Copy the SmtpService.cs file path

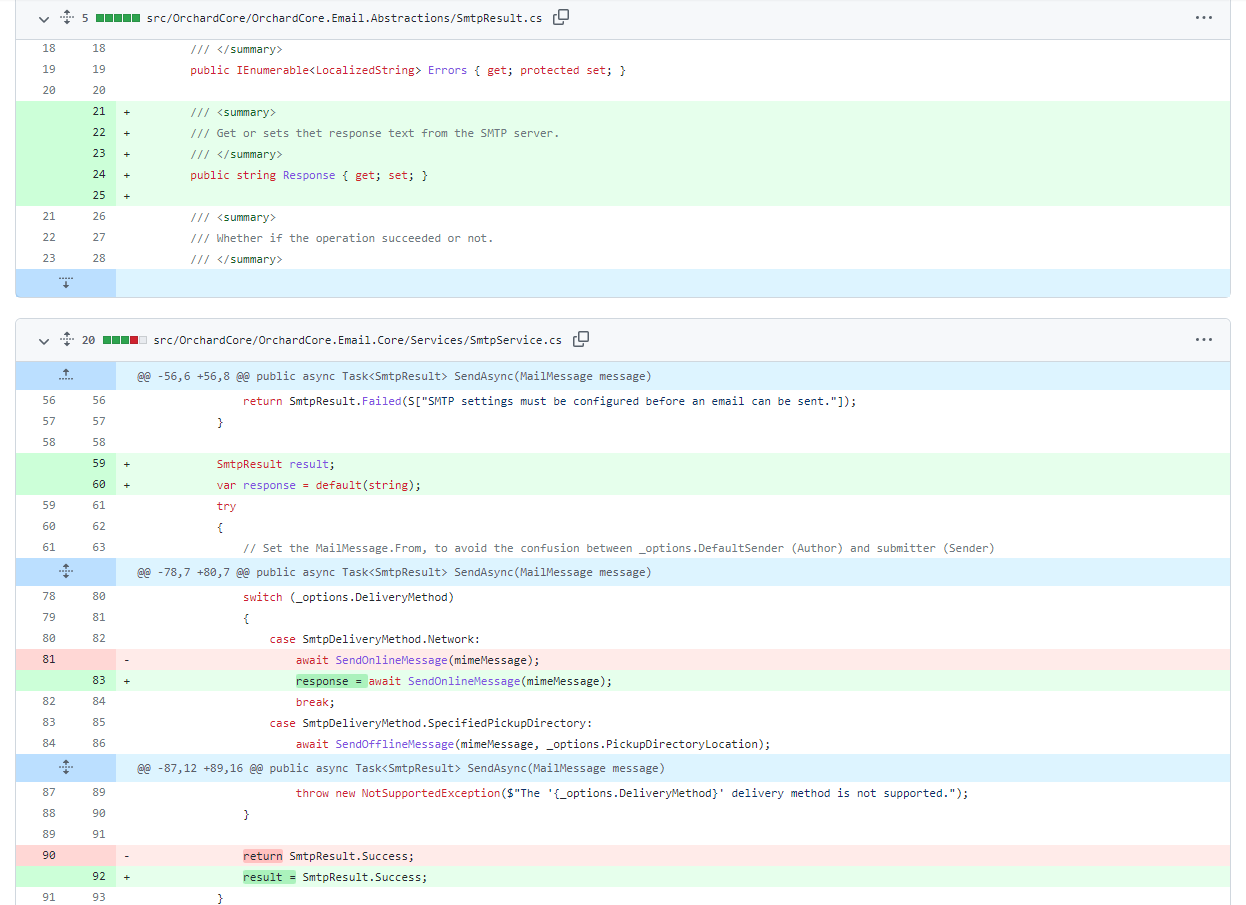click(x=581, y=339)
